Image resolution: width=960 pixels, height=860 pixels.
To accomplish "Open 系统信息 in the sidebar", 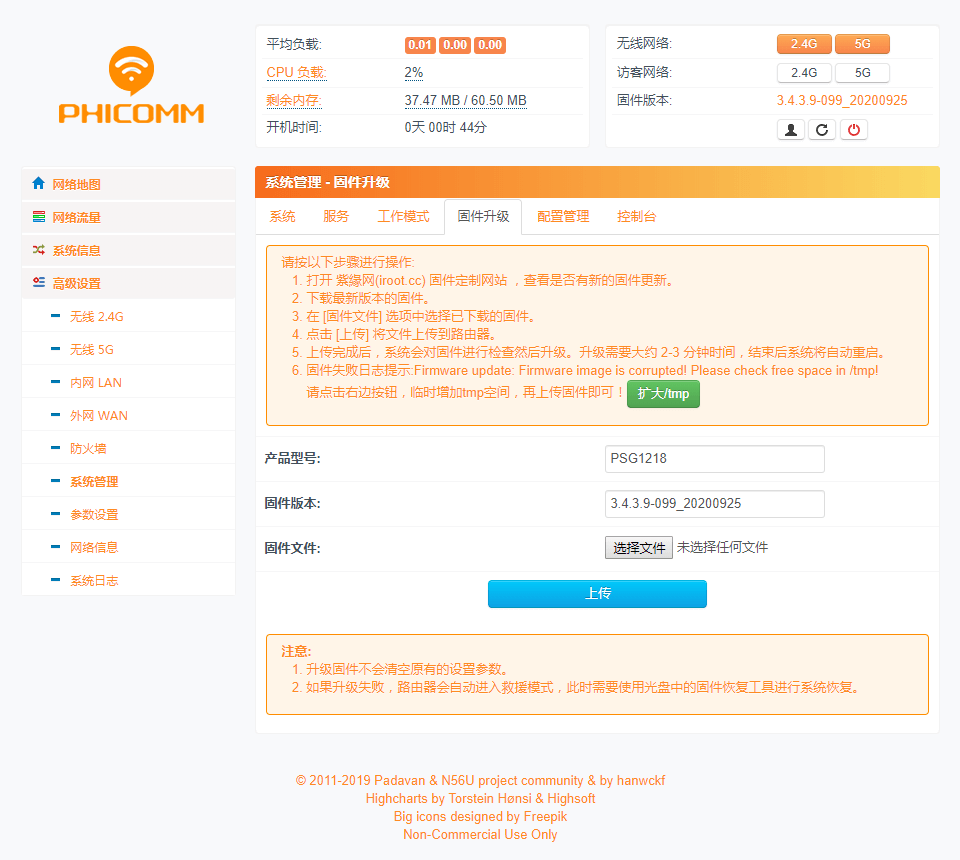I will (x=129, y=250).
